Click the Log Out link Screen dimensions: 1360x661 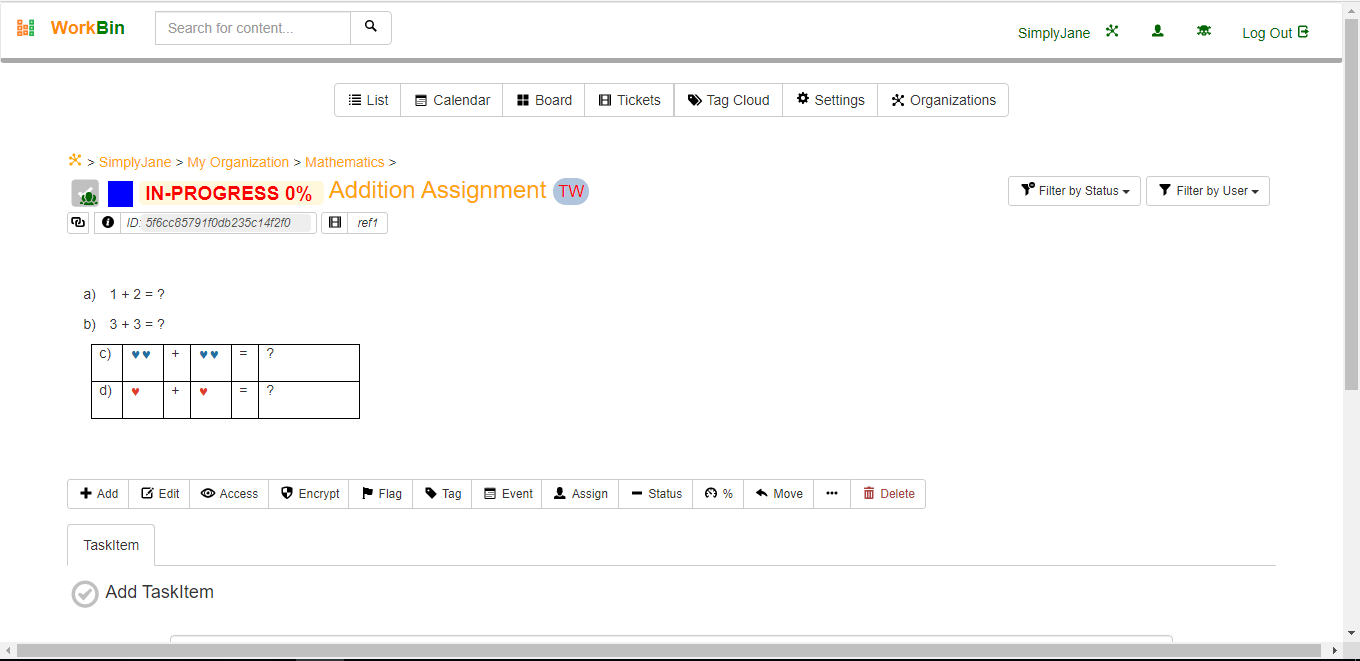pyautogui.click(x=1275, y=33)
